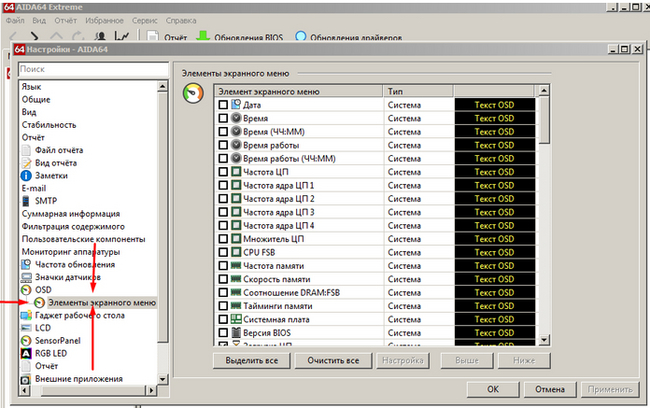Click the Гаджет рабочего стола icon
The image size is (650, 408).
click(27, 315)
